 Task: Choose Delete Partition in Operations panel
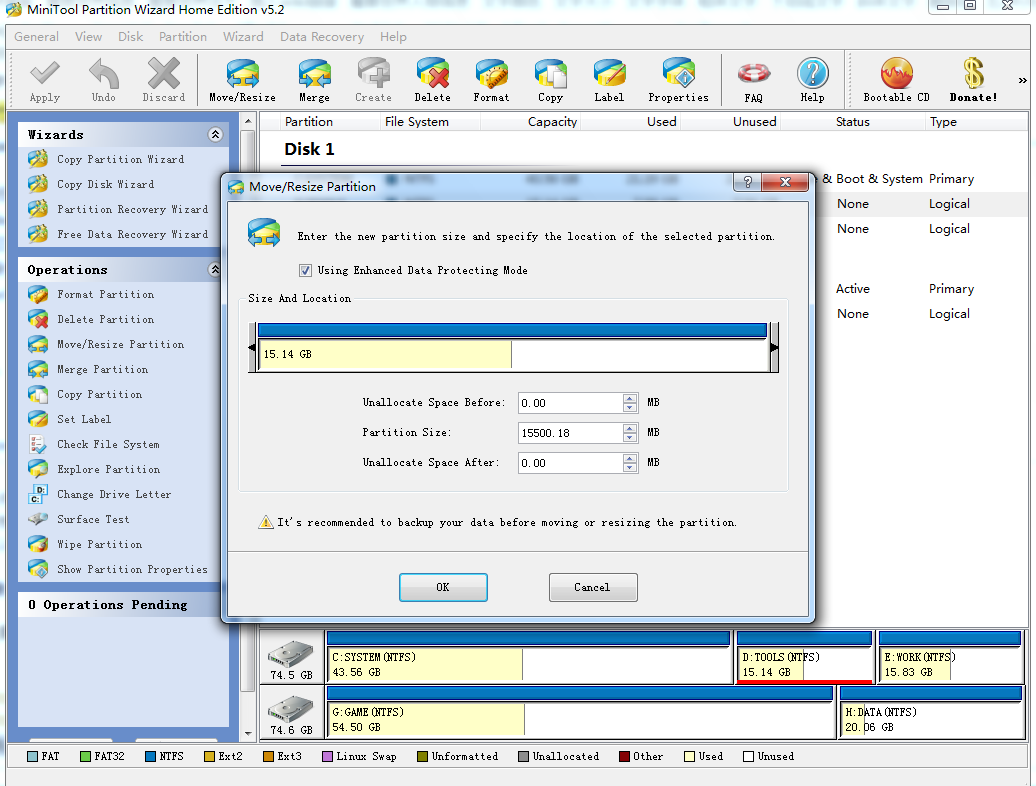[106, 320]
